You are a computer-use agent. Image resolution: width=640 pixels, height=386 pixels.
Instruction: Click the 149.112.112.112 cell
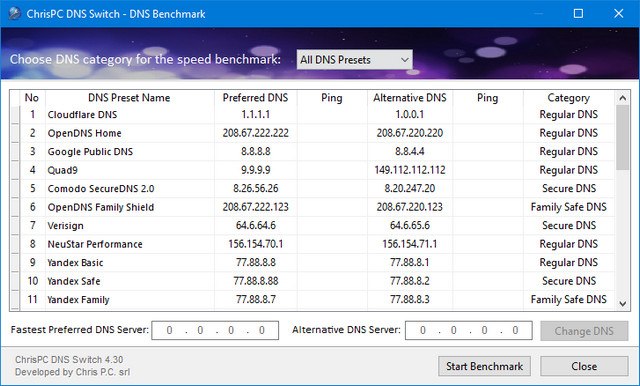tap(410, 170)
